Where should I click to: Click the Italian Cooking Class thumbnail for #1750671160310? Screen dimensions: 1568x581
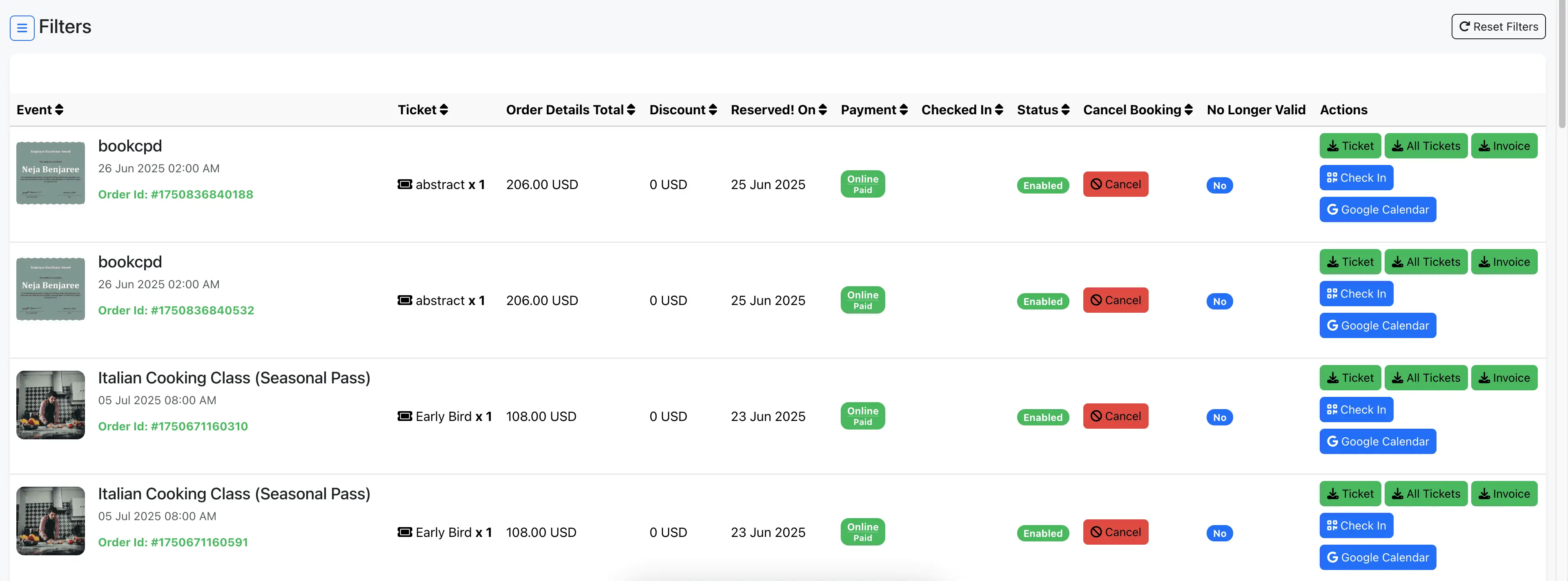point(51,405)
